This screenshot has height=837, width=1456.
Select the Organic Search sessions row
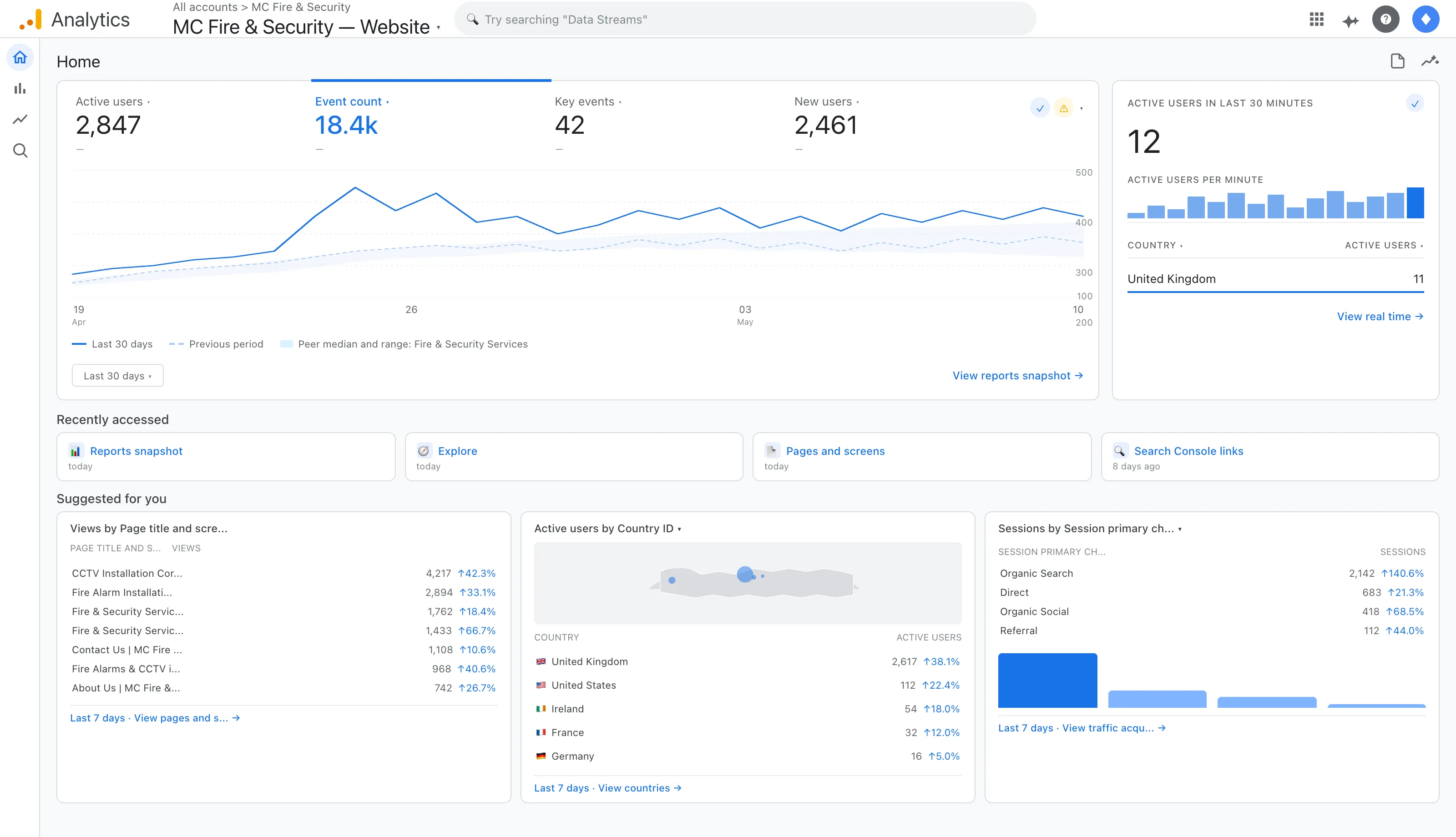coord(1212,573)
